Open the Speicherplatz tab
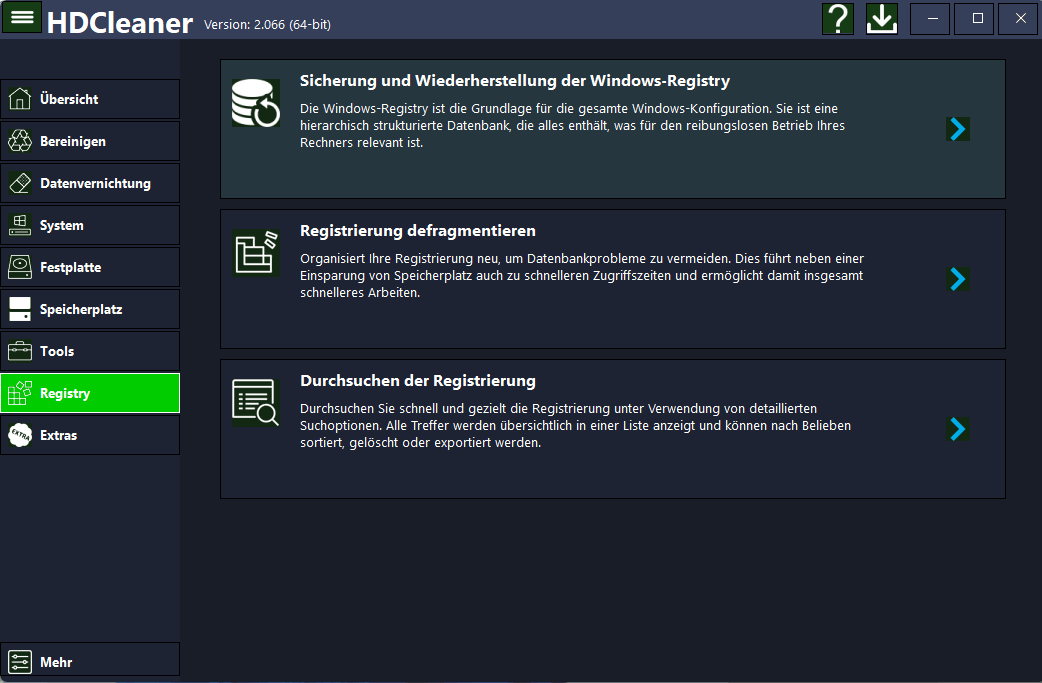The width and height of the screenshot is (1042, 683). (90, 309)
